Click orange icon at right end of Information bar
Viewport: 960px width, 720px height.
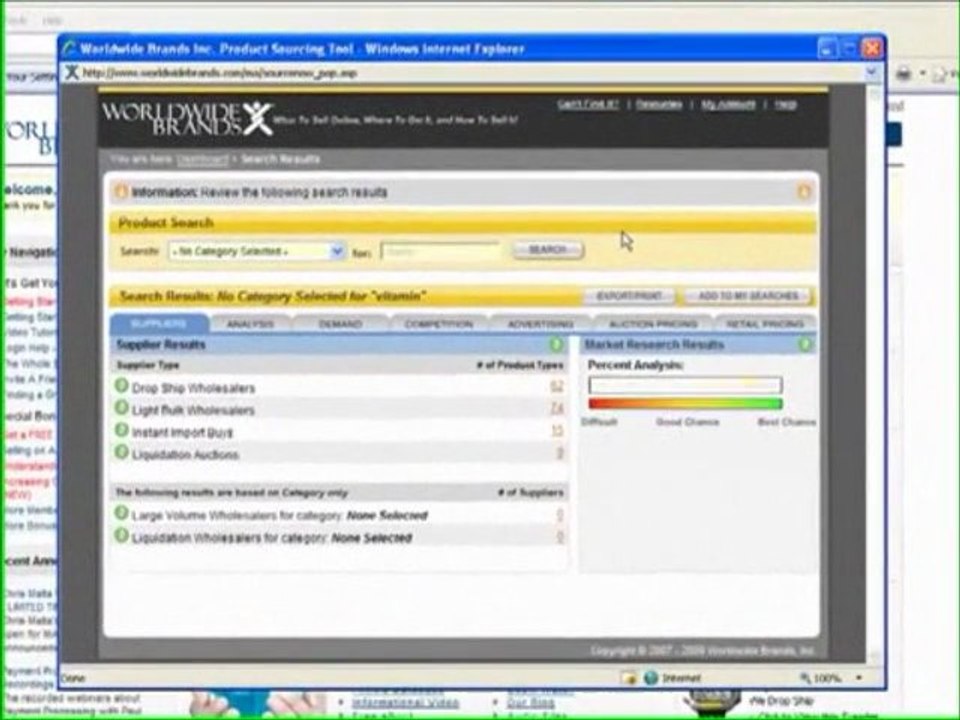point(804,192)
